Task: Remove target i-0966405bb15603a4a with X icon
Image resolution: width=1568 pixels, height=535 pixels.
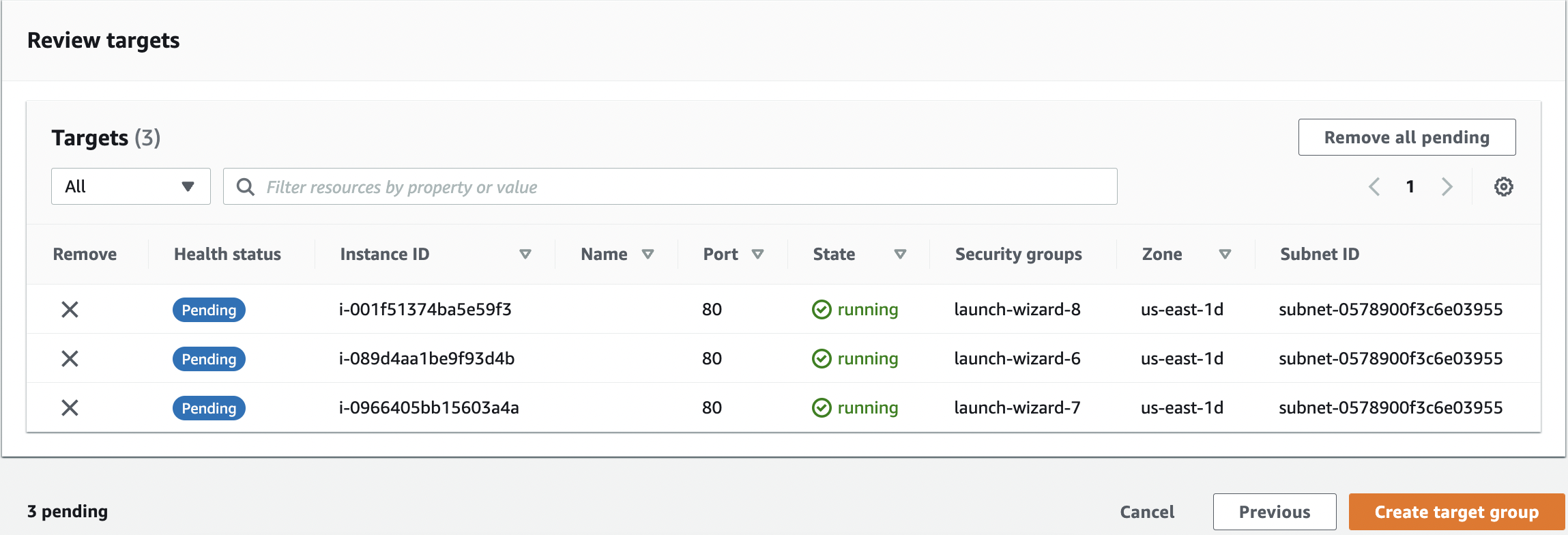Action: coord(70,408)
